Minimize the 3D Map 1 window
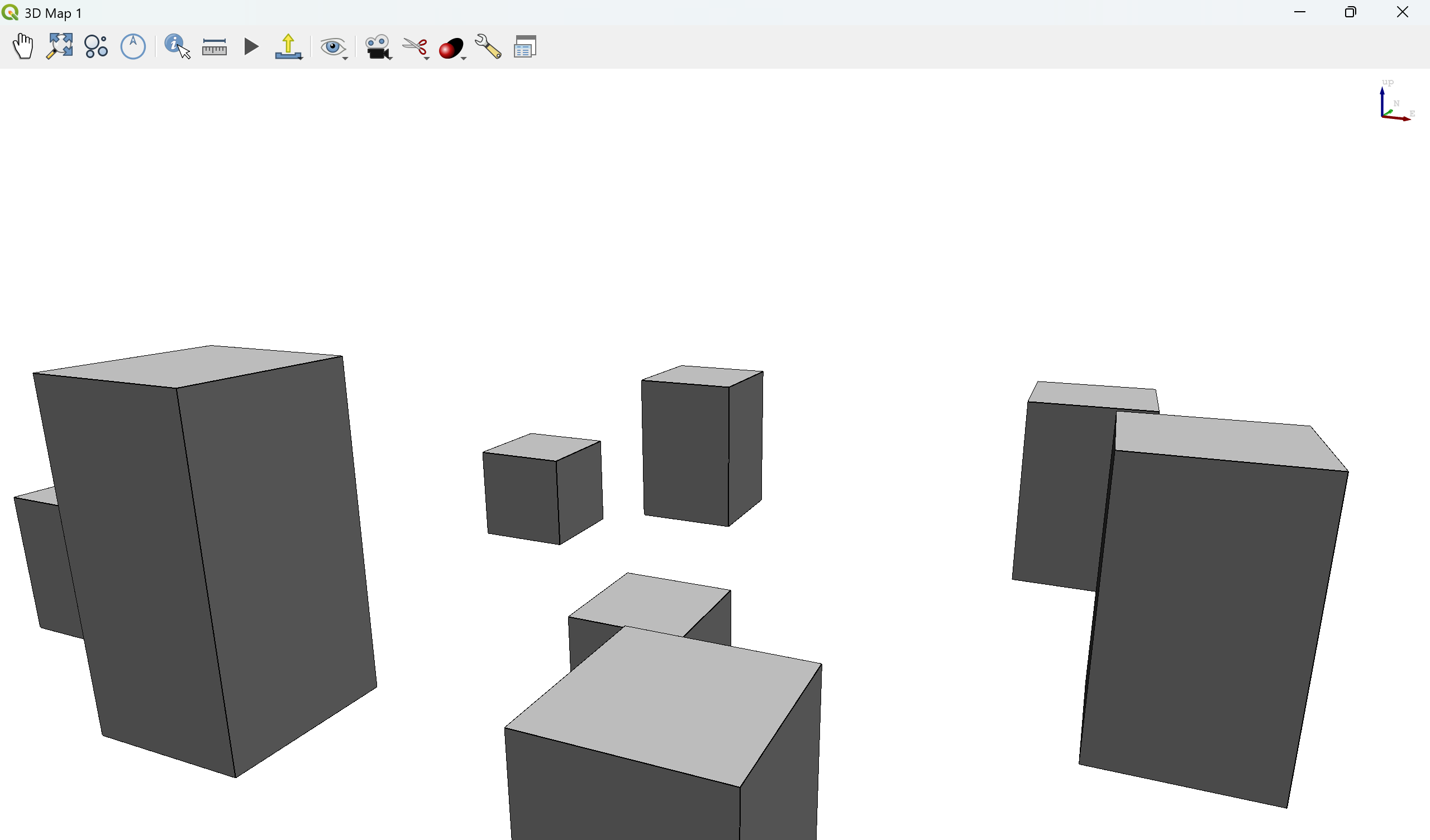Screen dimensions: 1430x840 pos(1300,12)
